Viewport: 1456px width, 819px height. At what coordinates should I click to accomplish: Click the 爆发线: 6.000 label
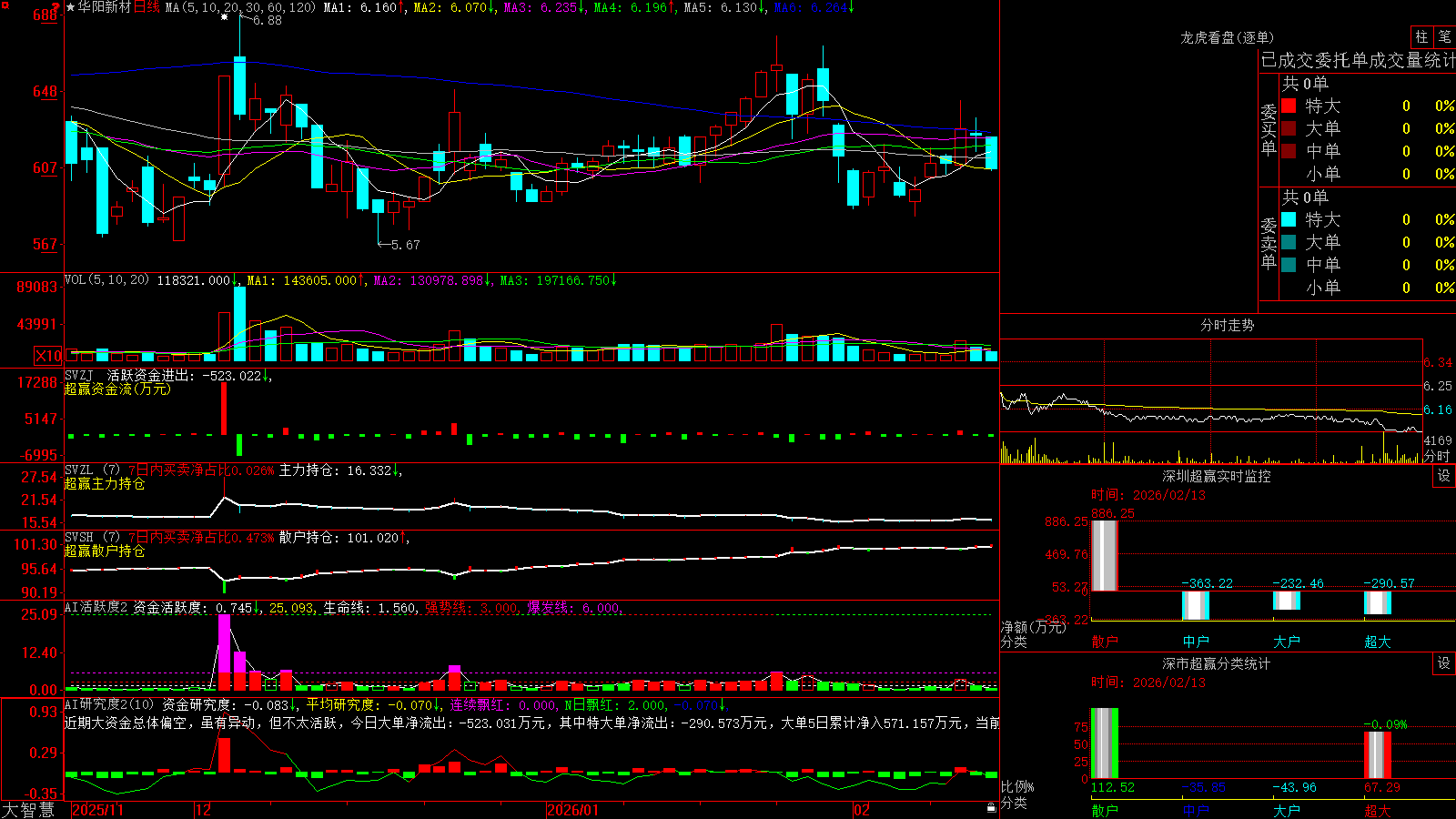574,608
